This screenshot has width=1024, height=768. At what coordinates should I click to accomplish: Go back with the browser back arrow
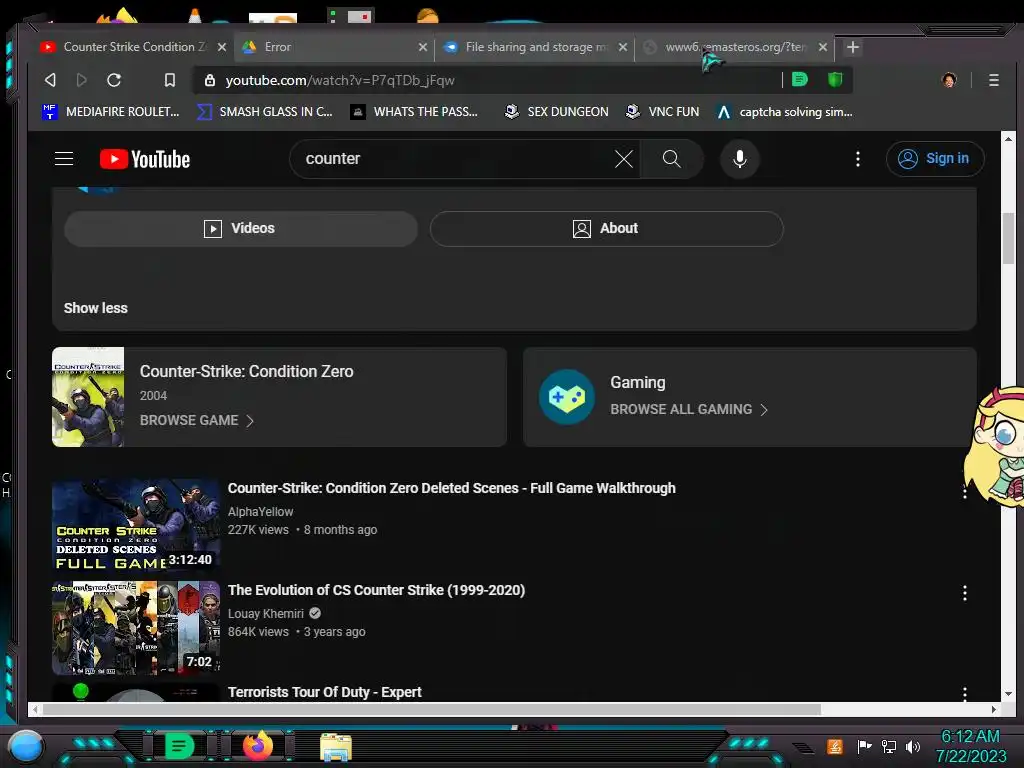tap(50, 80)
